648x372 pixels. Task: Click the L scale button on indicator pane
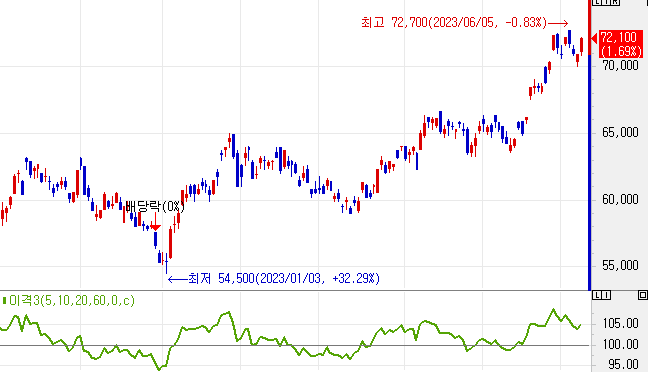click(x=597, y=295)
